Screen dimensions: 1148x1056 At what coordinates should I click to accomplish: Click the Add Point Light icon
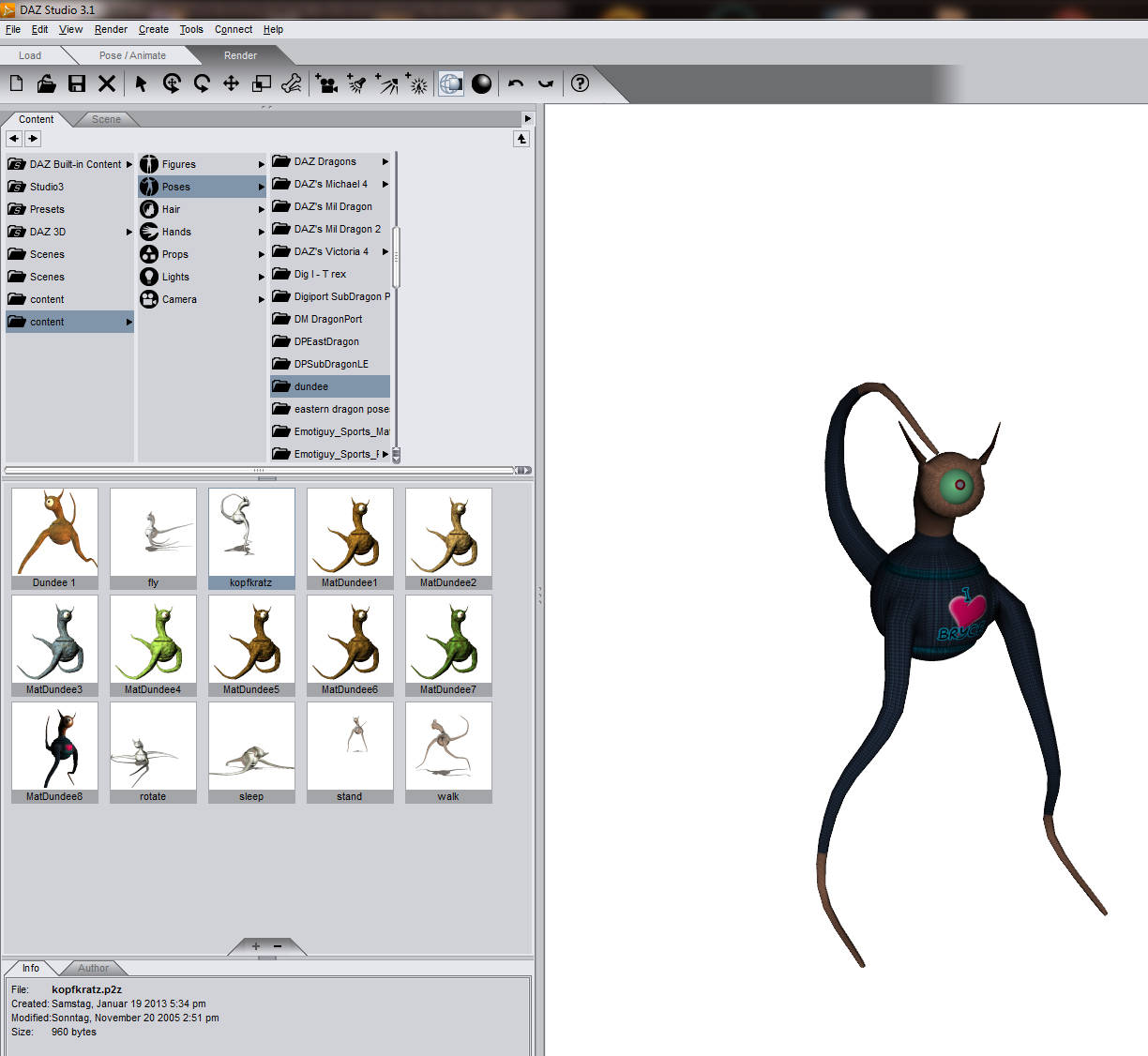(418, 83)
